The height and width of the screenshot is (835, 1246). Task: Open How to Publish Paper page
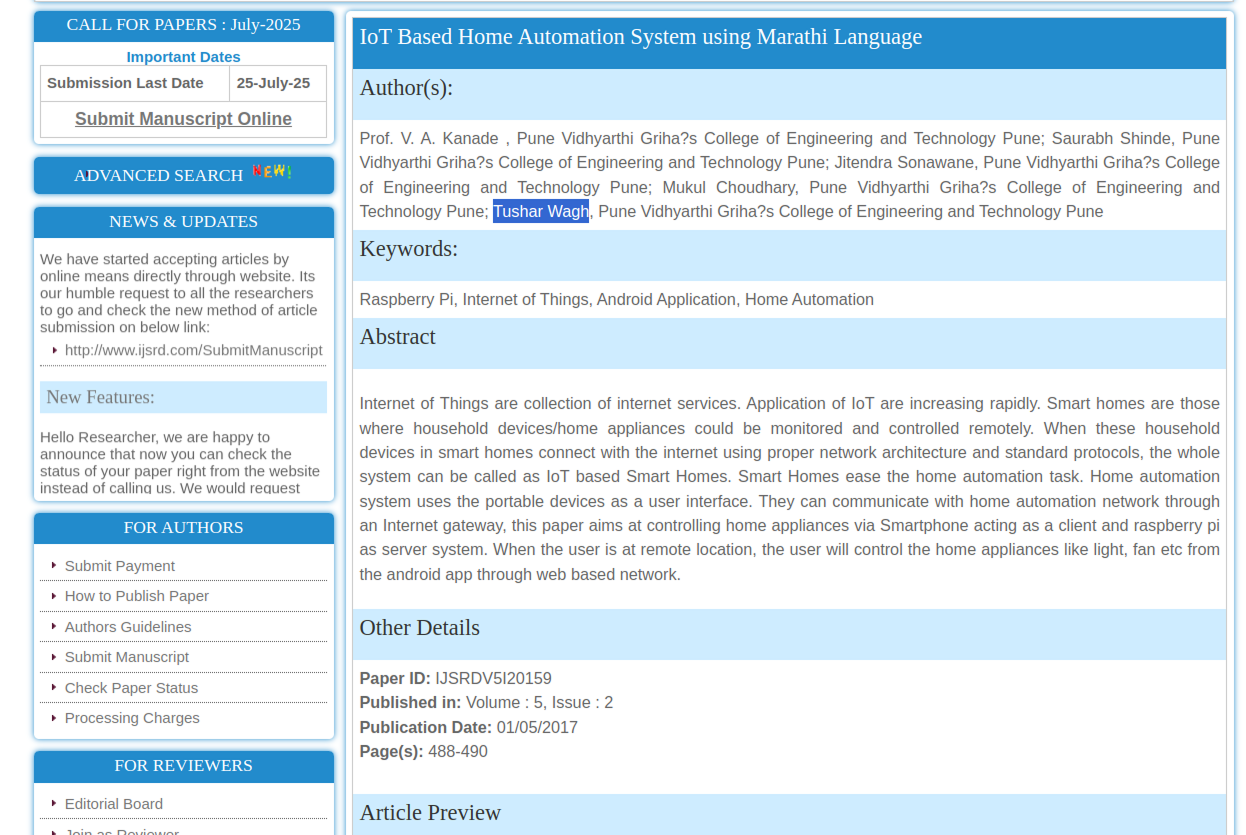tap(137, 596)
